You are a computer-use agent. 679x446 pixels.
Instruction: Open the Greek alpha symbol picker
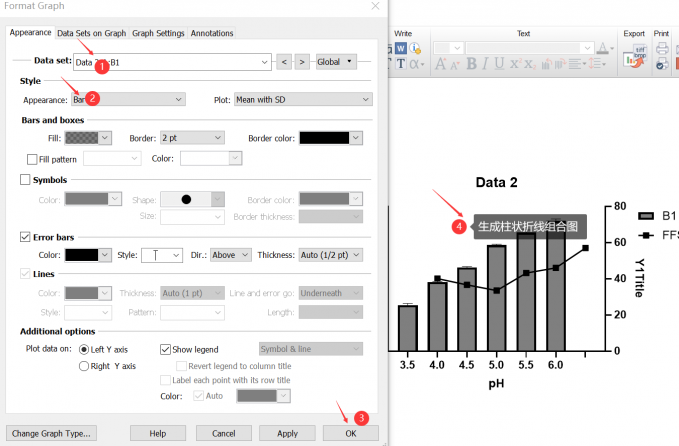pyautogui.click(x=417, y=64)
